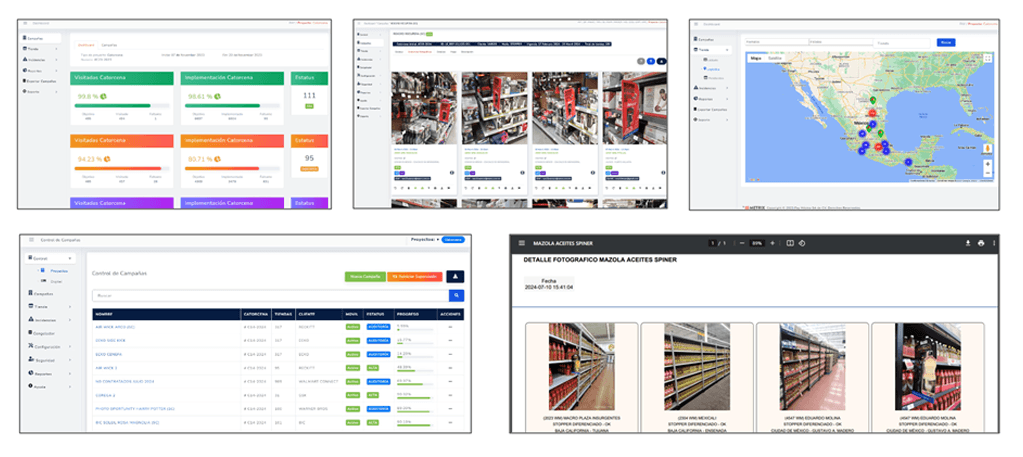Click progress bar of AIR WICK 3 row
This screenshot has height=457, width=1023.
tap(414, 371)
